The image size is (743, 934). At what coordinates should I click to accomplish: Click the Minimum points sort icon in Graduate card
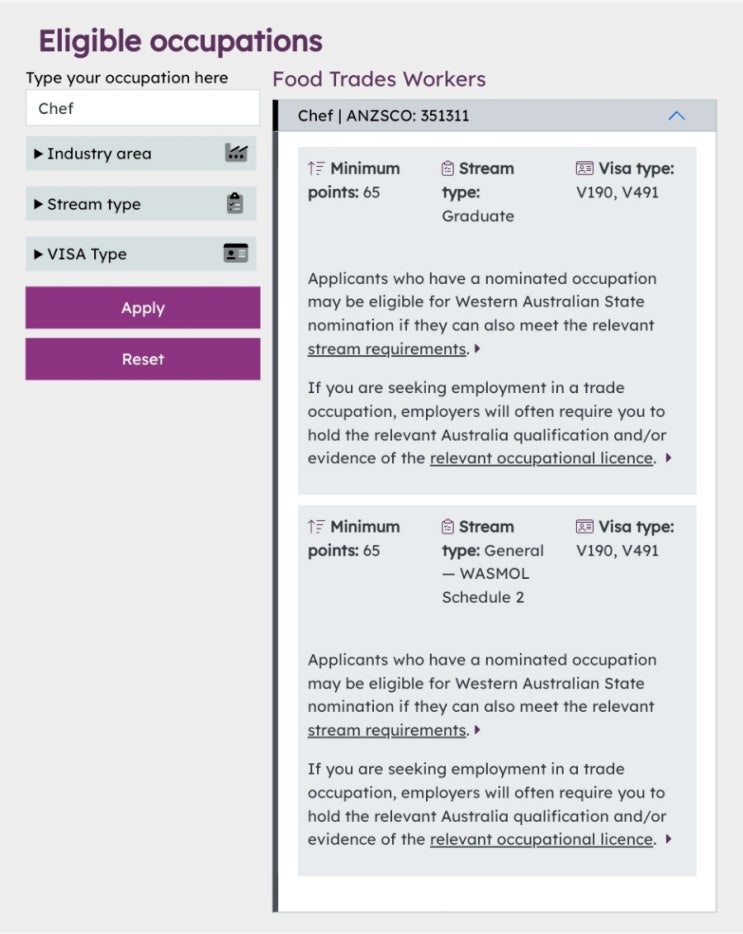coord(316,169)
